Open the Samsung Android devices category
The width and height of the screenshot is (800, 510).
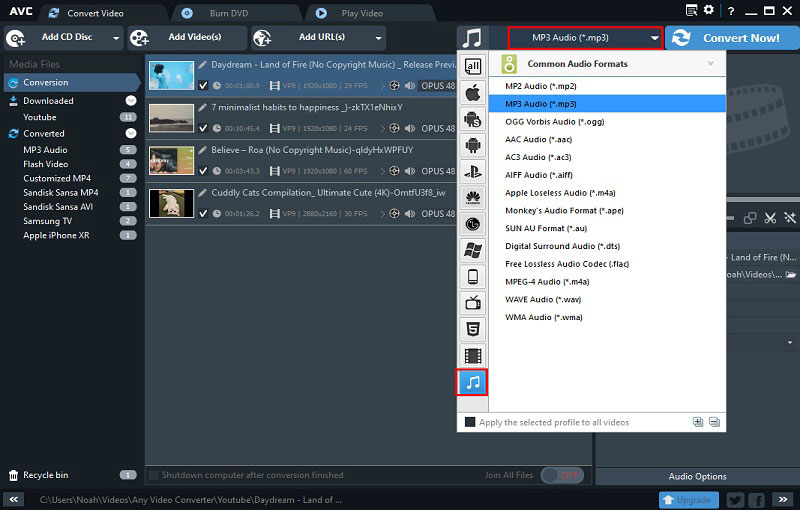pyautogui.click(x=473, y=120)
